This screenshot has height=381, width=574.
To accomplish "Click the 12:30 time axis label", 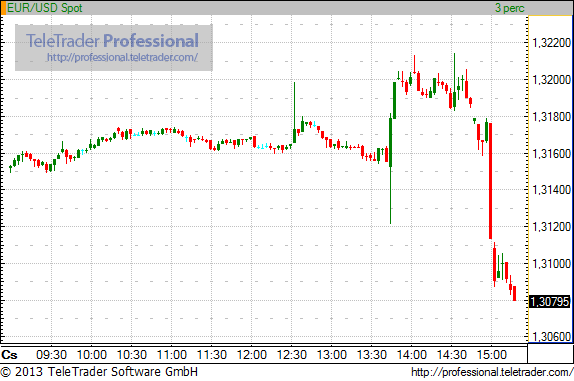I will point(291,355).
